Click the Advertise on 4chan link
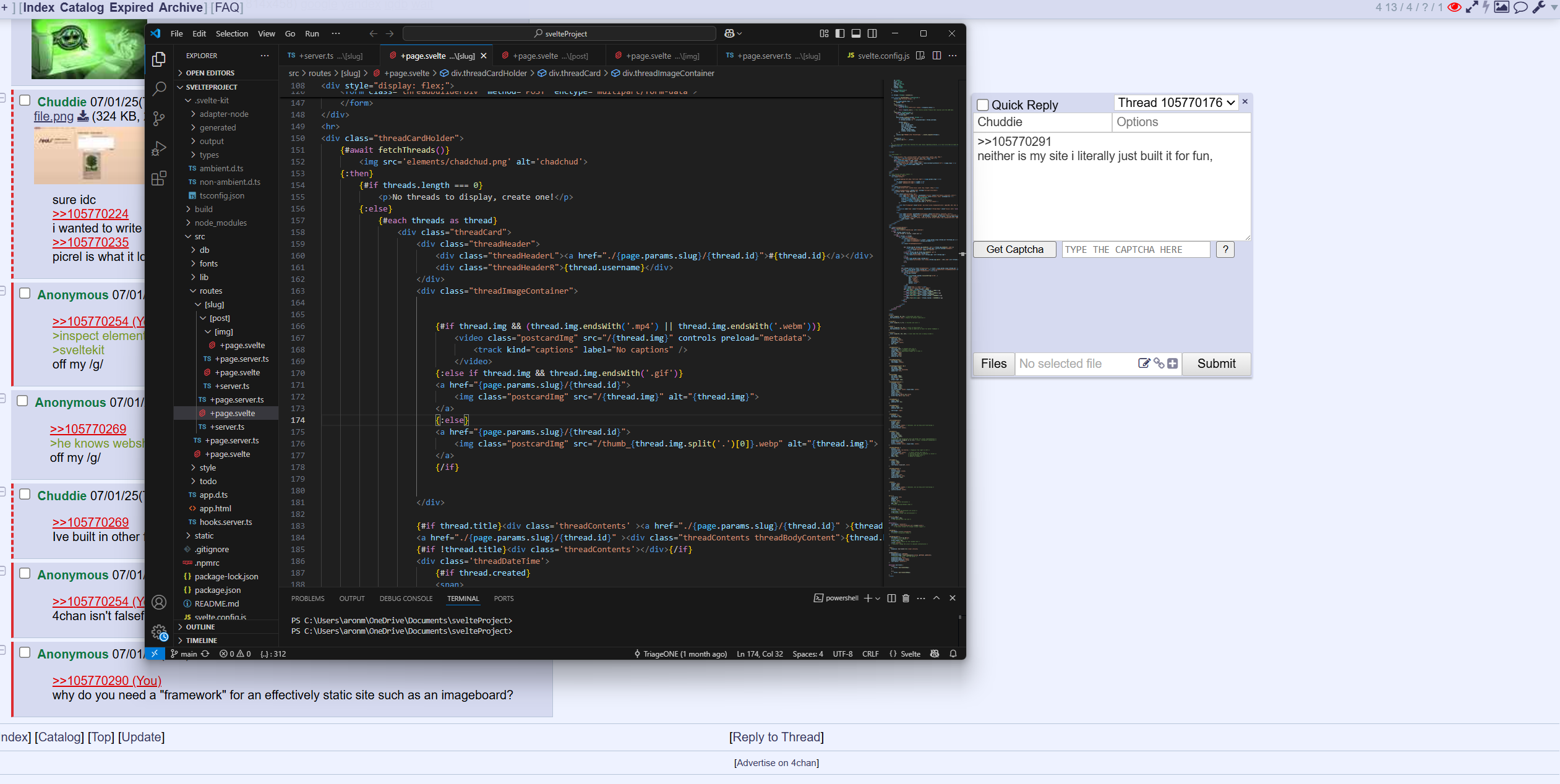1560x784 pixels. pyautogui.click(x=776, y=763)
